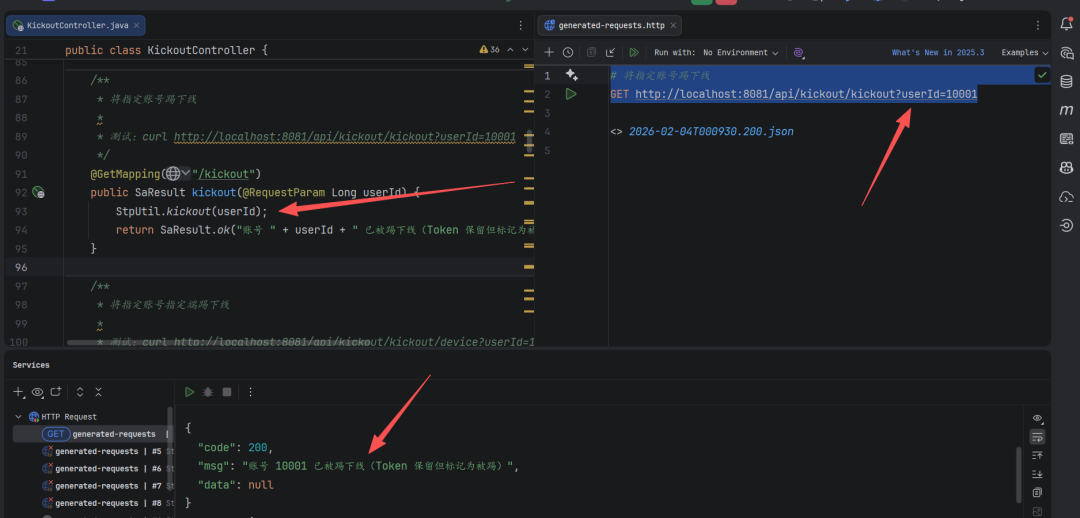Run the GET request on line 2
Image resolution: width=1080 pixels, height=518 pixels.
pos(570,94)
